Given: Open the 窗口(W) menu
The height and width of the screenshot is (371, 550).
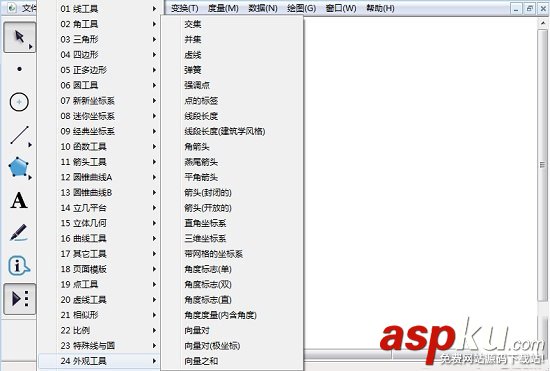Looking at the screenshot, I should [x=341, y=8].
